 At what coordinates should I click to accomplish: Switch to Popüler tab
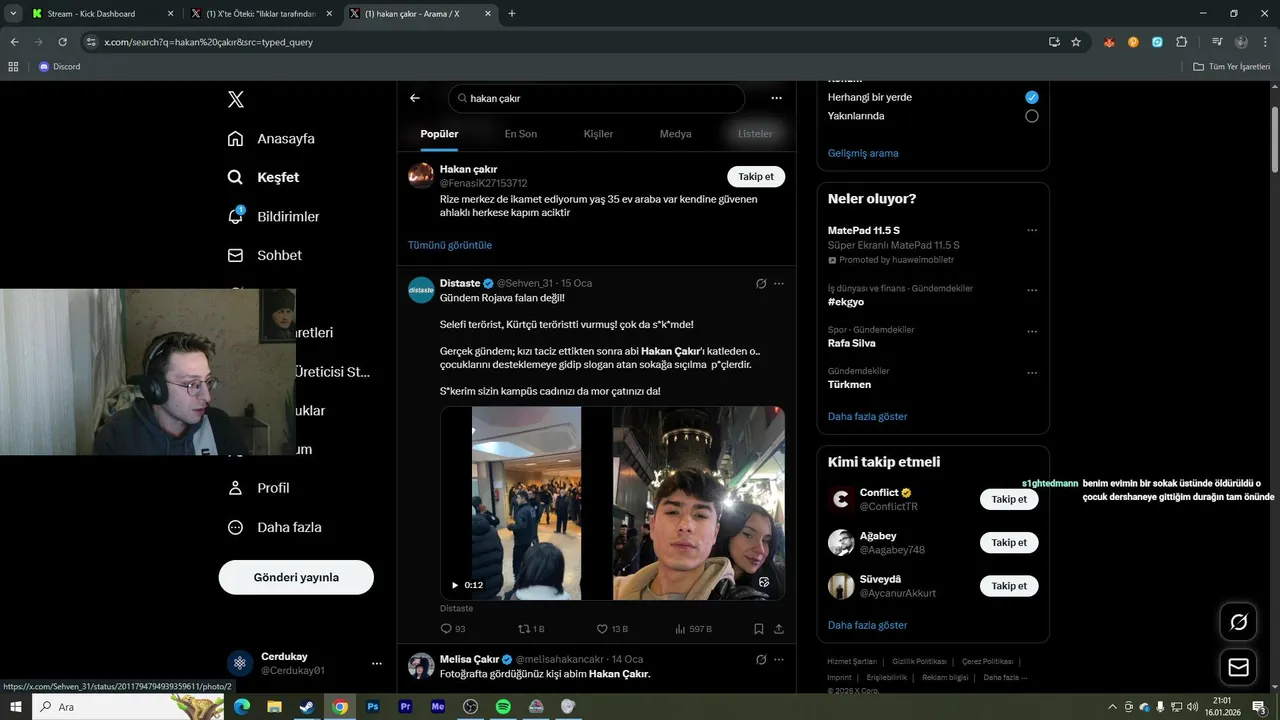439,134
